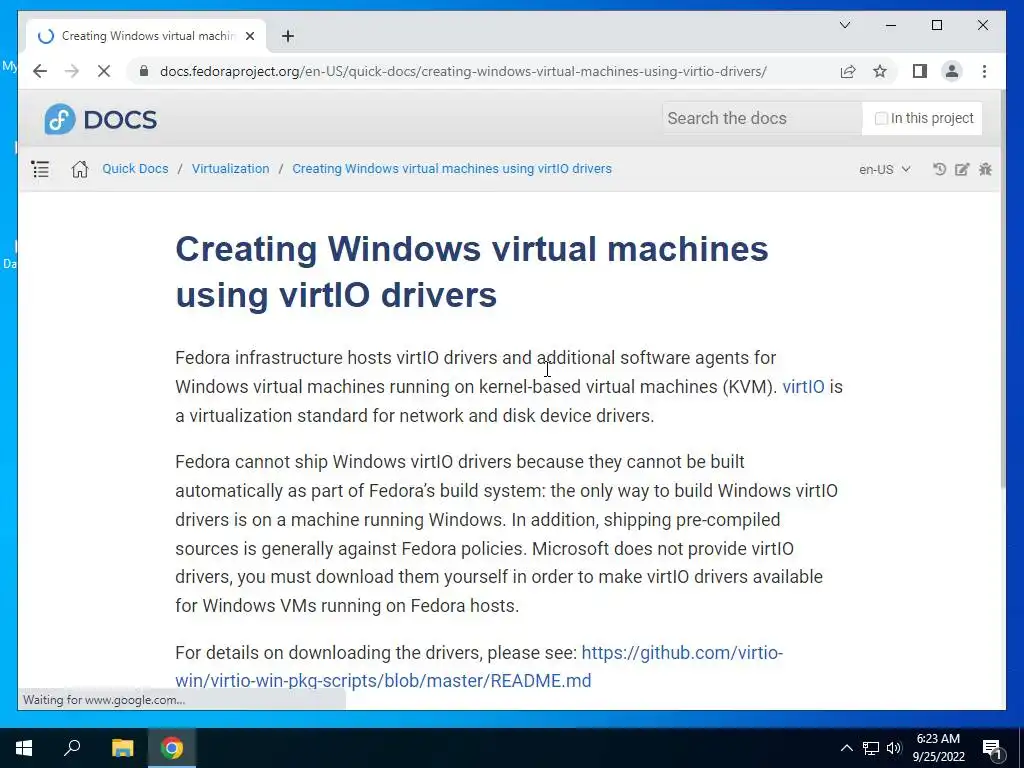Focus the Search the docs field
This screenshot has width=1024, height=768.
(761, 118)
